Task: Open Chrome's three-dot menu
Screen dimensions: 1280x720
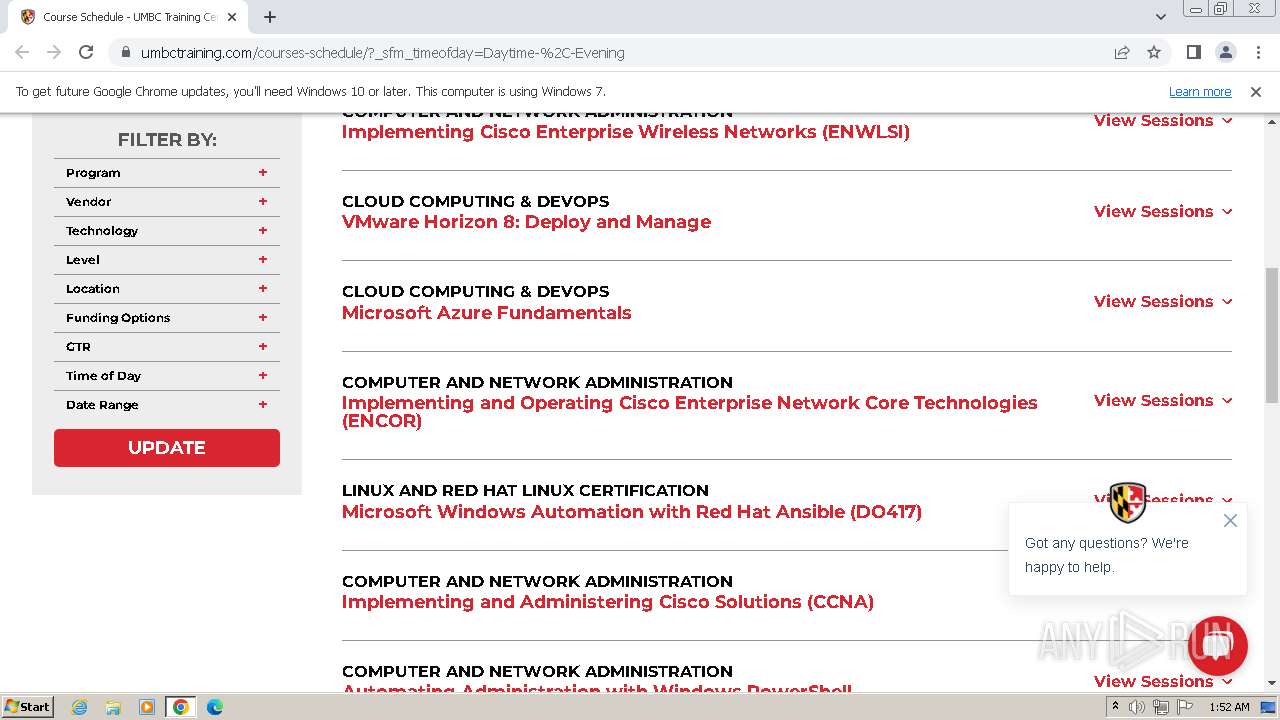Action: pos(1257,52)
